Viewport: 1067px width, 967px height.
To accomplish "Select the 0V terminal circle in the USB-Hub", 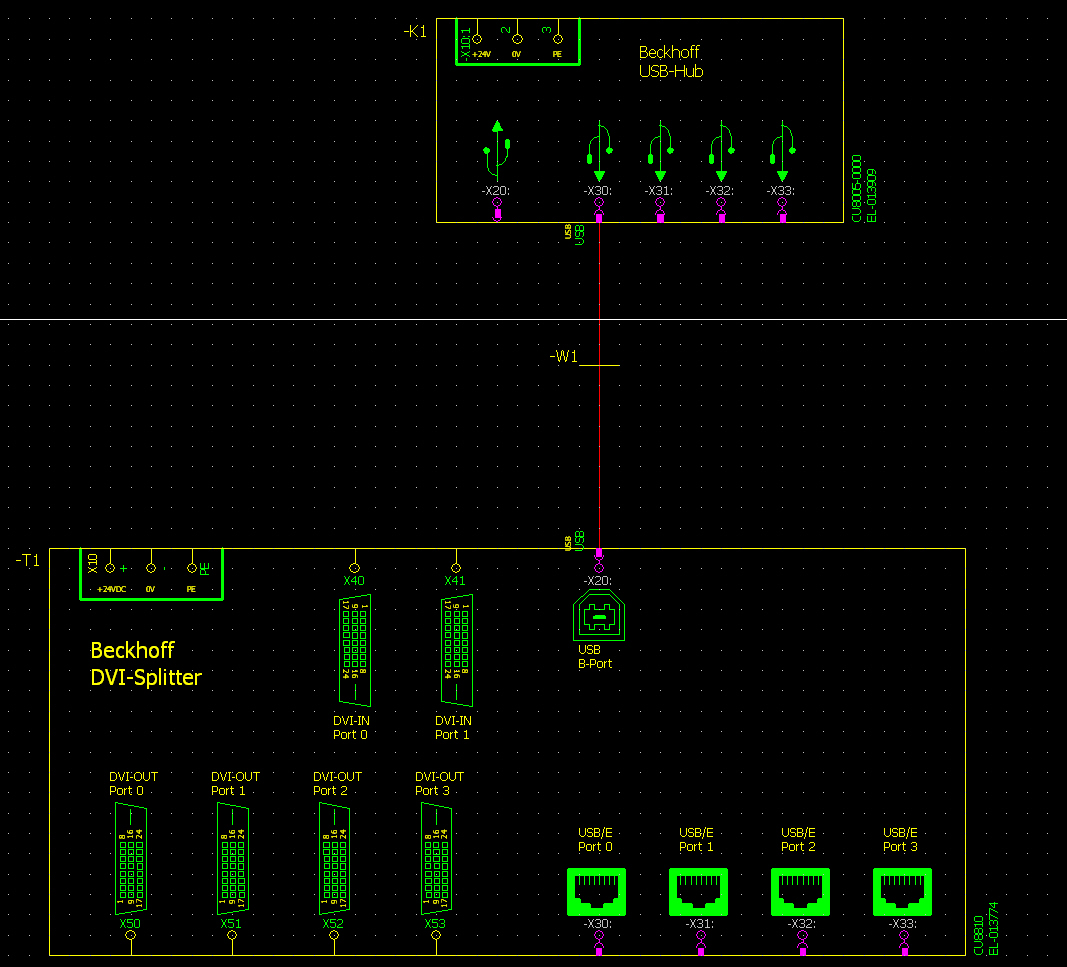I will point(517,39).
